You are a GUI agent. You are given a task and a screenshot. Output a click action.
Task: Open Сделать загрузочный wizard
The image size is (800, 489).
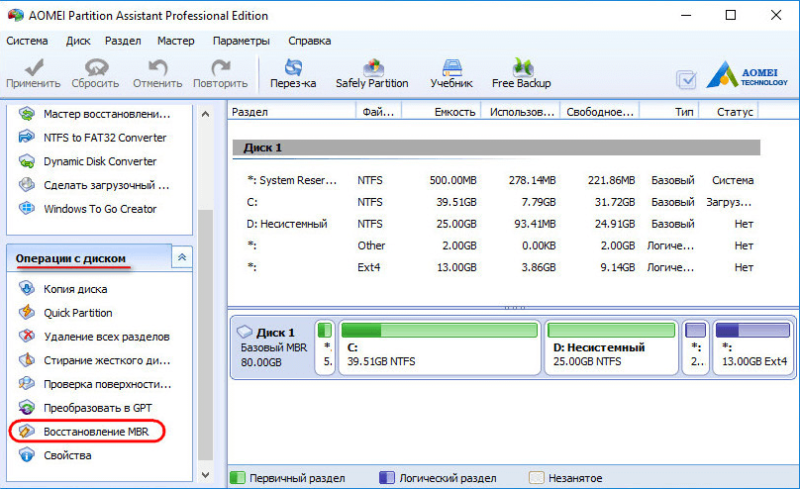point(94,185)
